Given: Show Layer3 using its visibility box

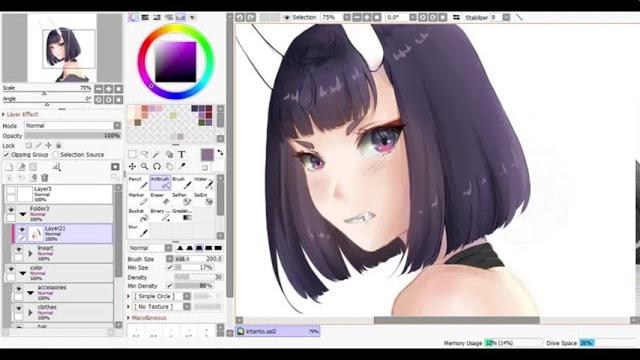Looking at the screenshot, I should [x=11, y=190].
